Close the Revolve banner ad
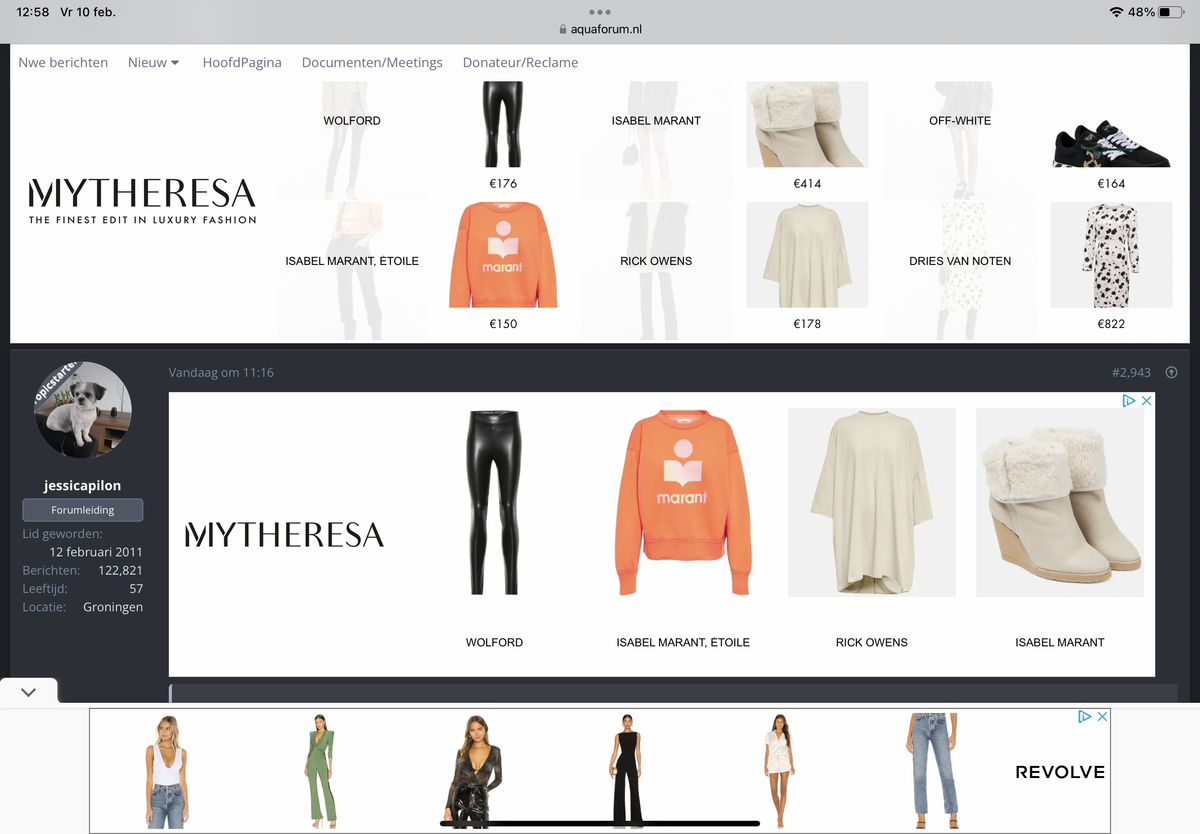This screenshot has height=834, width=1200. point(1102,717)
